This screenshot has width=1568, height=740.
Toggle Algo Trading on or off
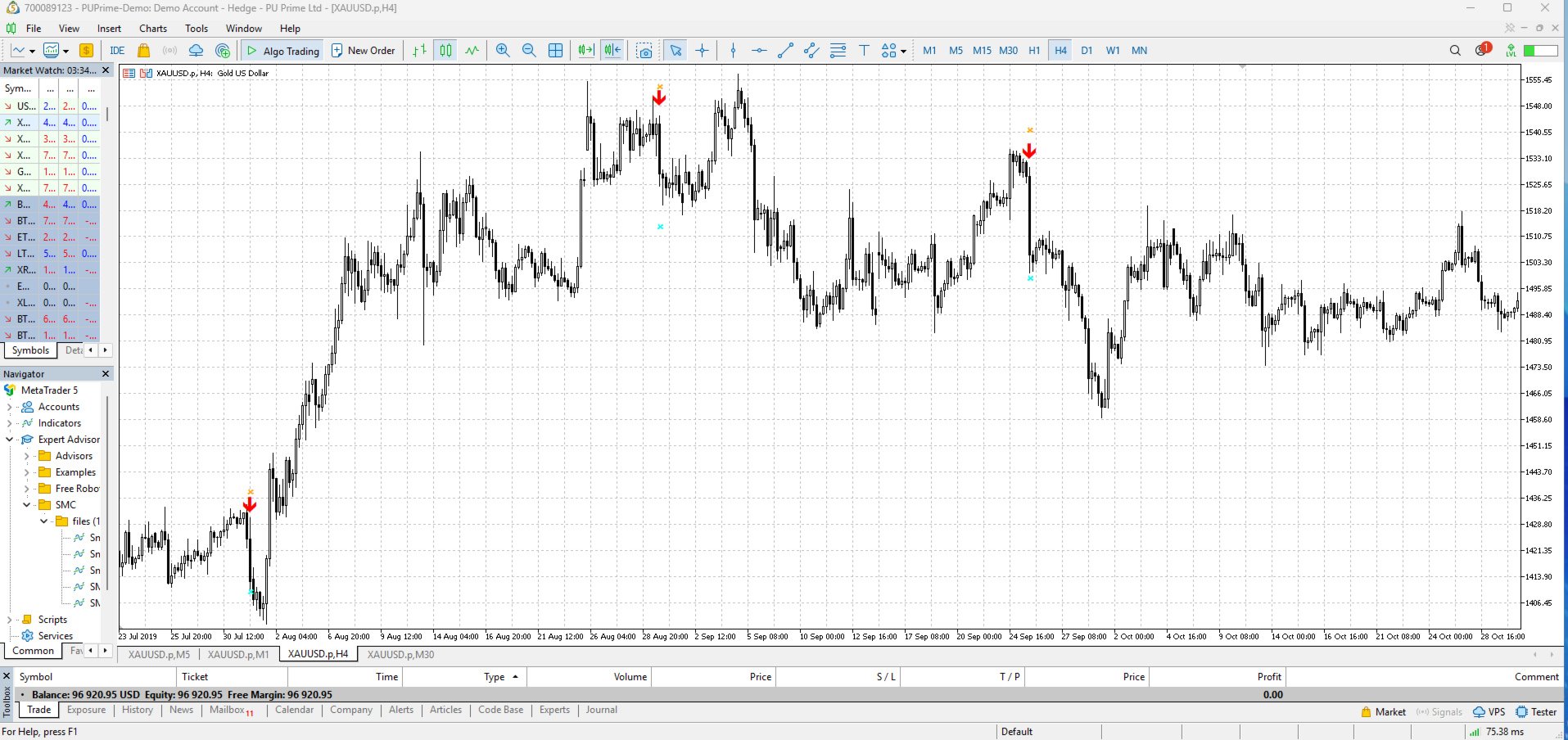point(282,51)
